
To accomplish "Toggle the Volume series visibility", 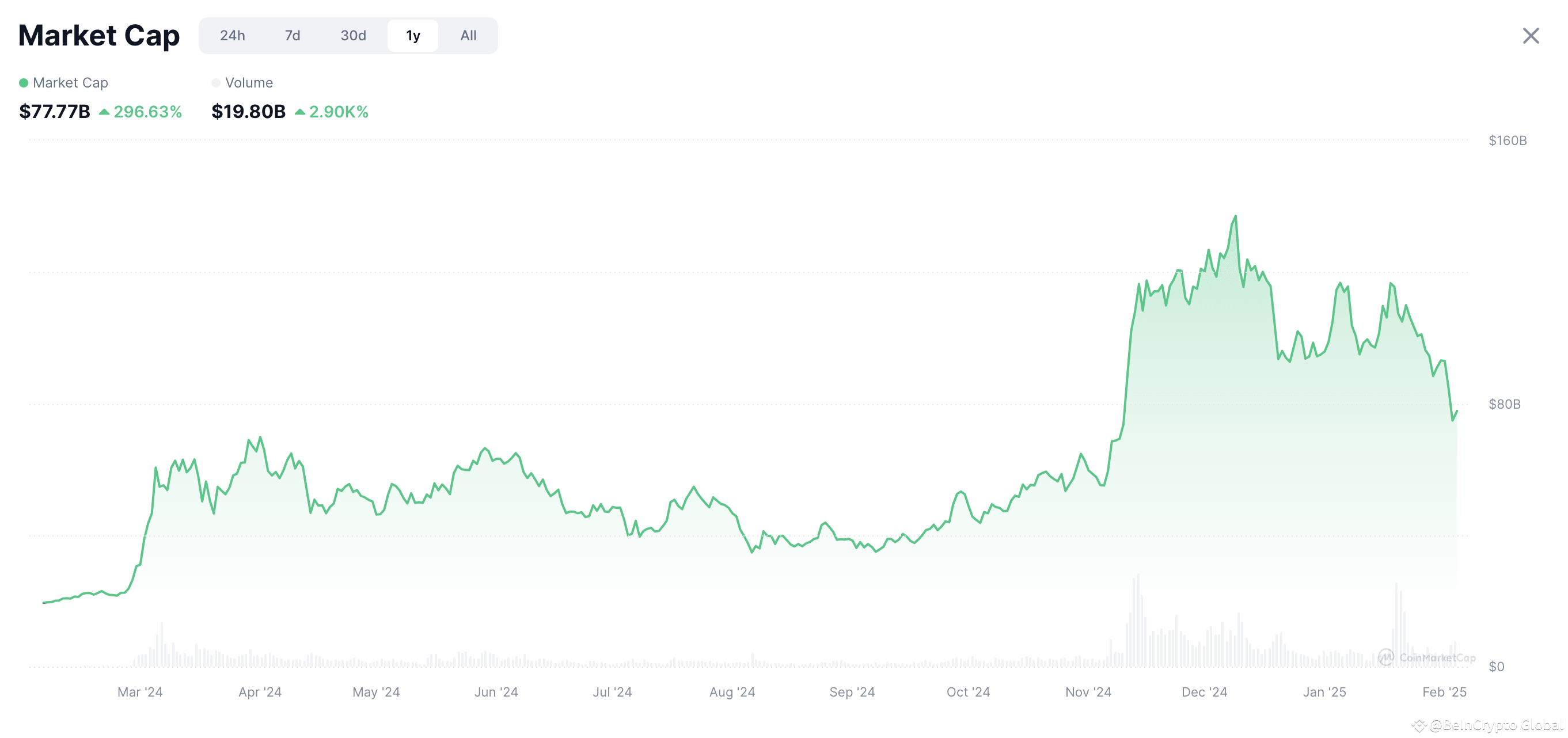I will tap(248, 83).
